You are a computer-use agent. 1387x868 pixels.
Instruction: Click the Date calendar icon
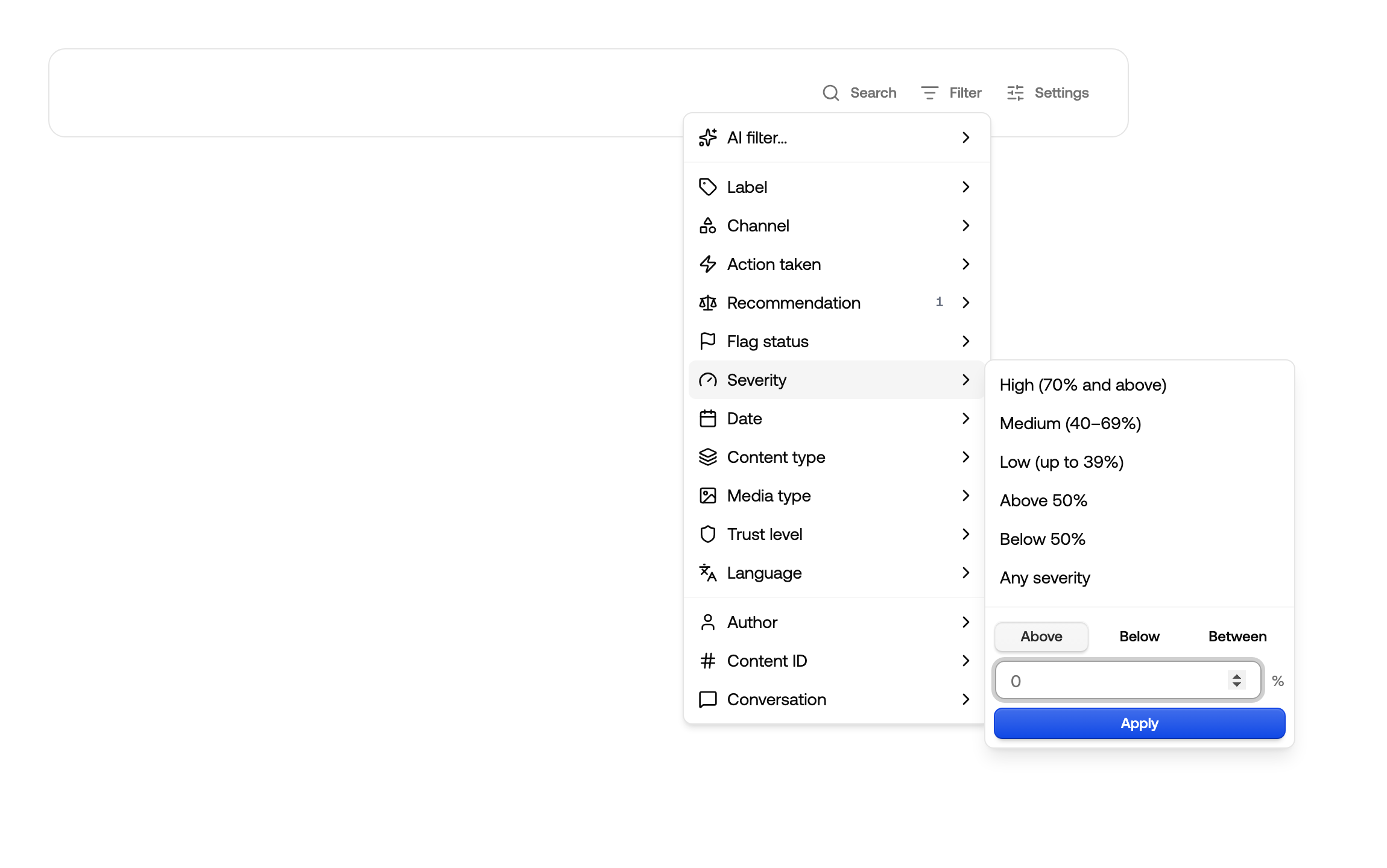[707, 418]
